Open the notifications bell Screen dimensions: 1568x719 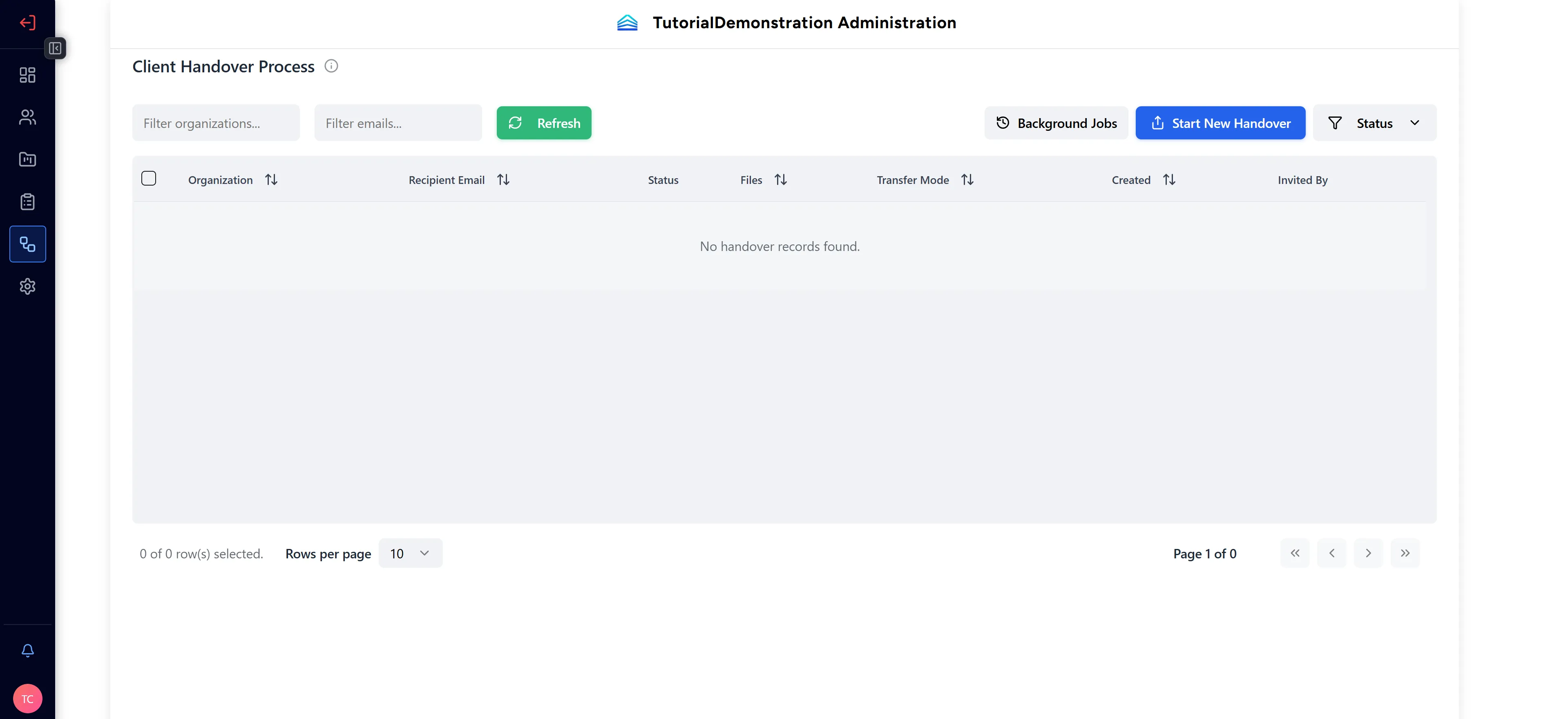tap(27, 650)
